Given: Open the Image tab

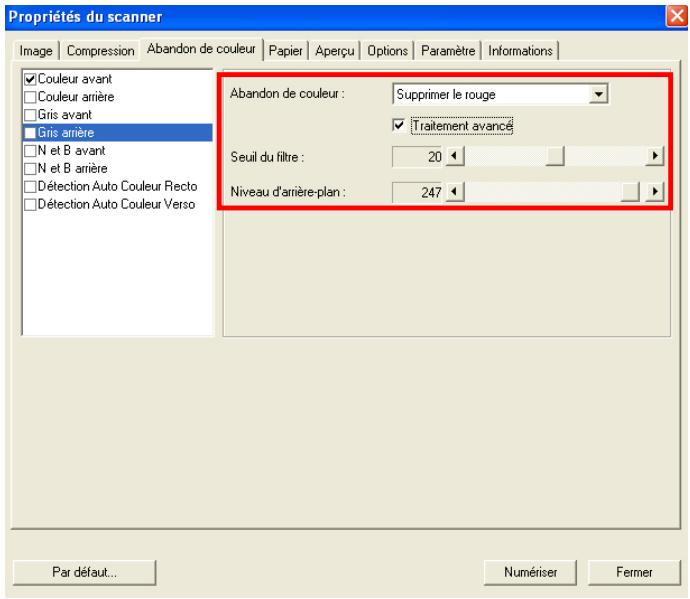Looking at the screenshot, I should click(33, 50).
